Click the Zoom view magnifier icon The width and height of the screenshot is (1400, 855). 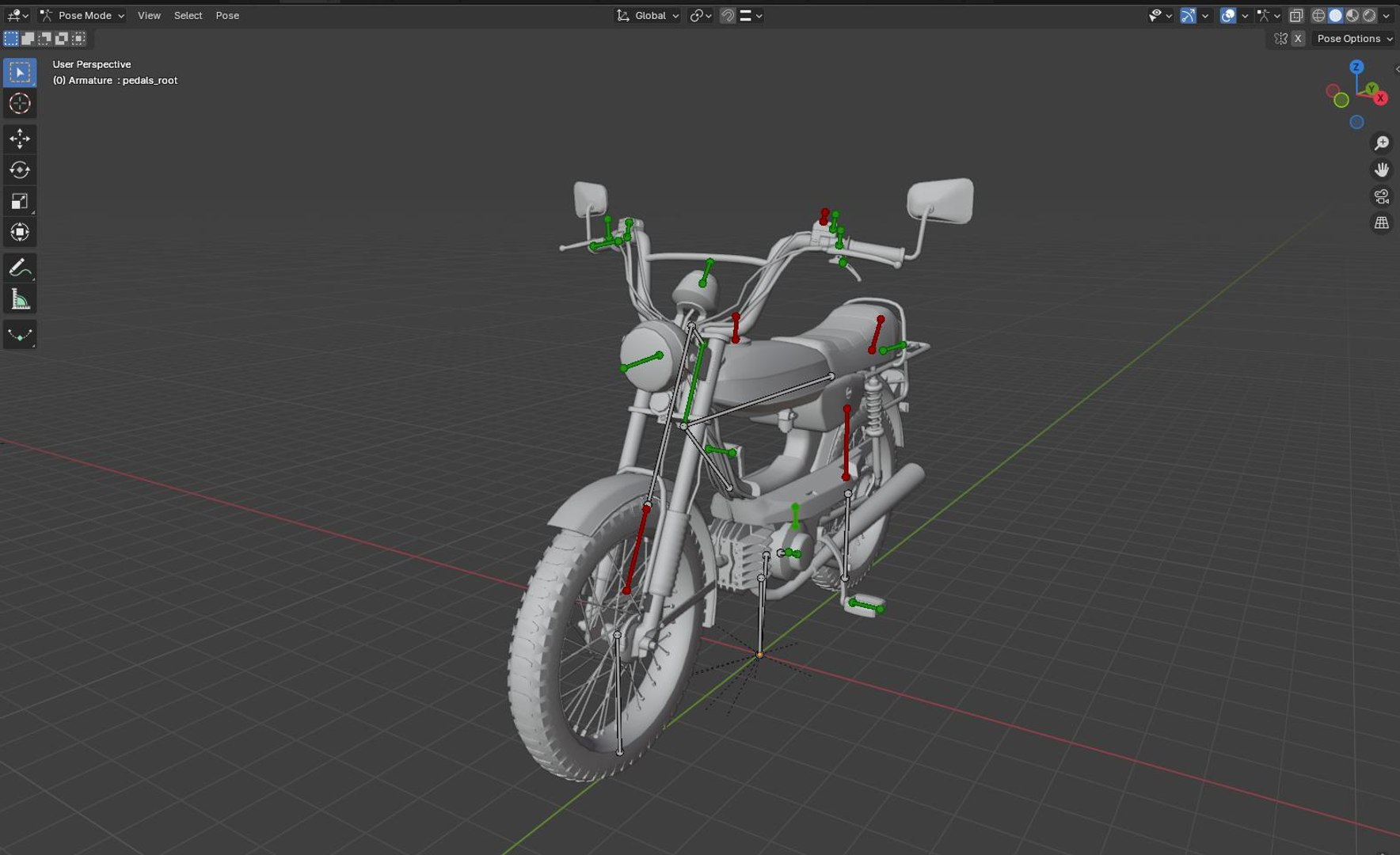coord(1382,143)
